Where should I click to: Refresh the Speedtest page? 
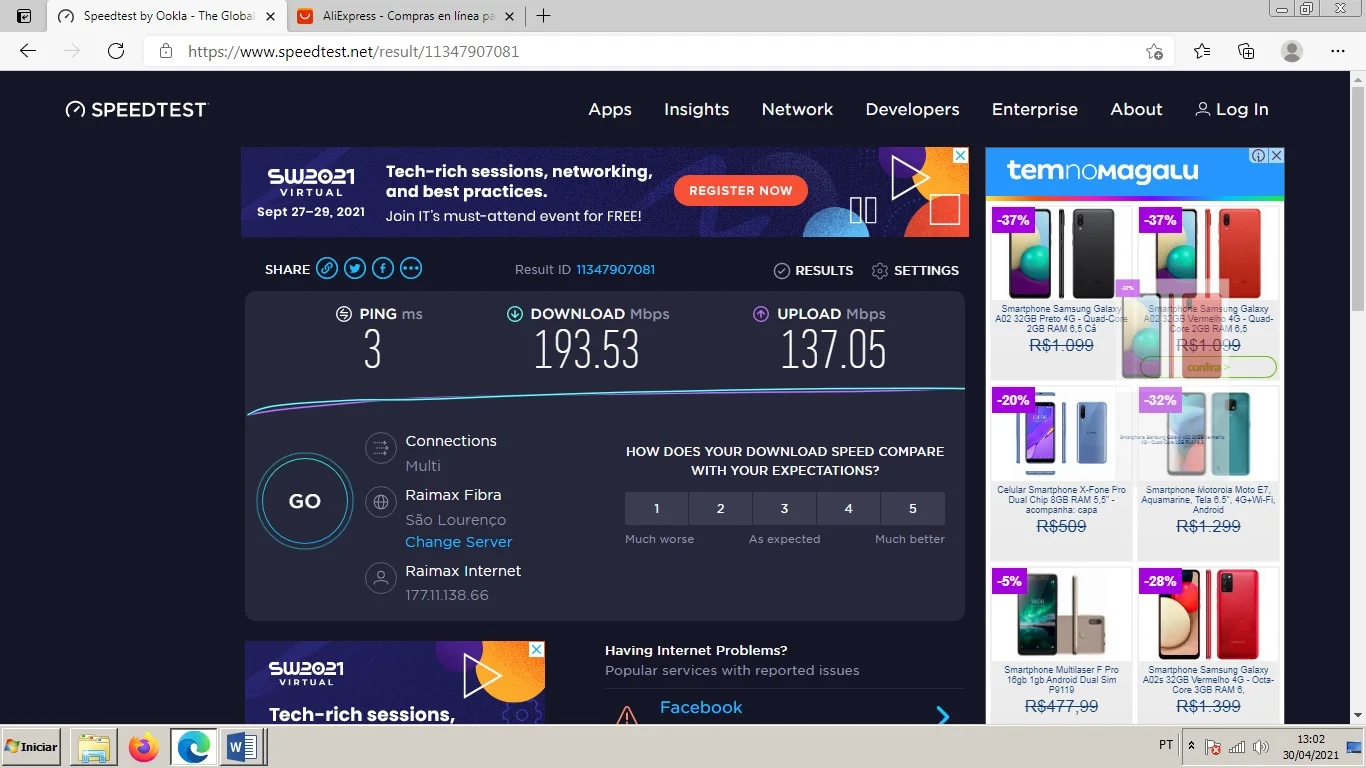[x=116, y=51]
